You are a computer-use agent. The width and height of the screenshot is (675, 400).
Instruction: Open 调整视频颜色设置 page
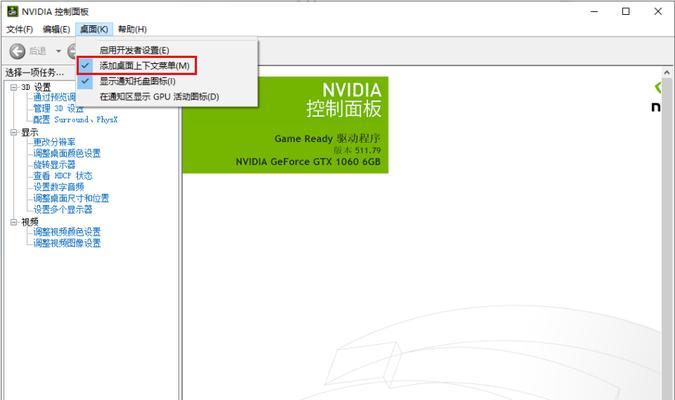tap(67, 232)
